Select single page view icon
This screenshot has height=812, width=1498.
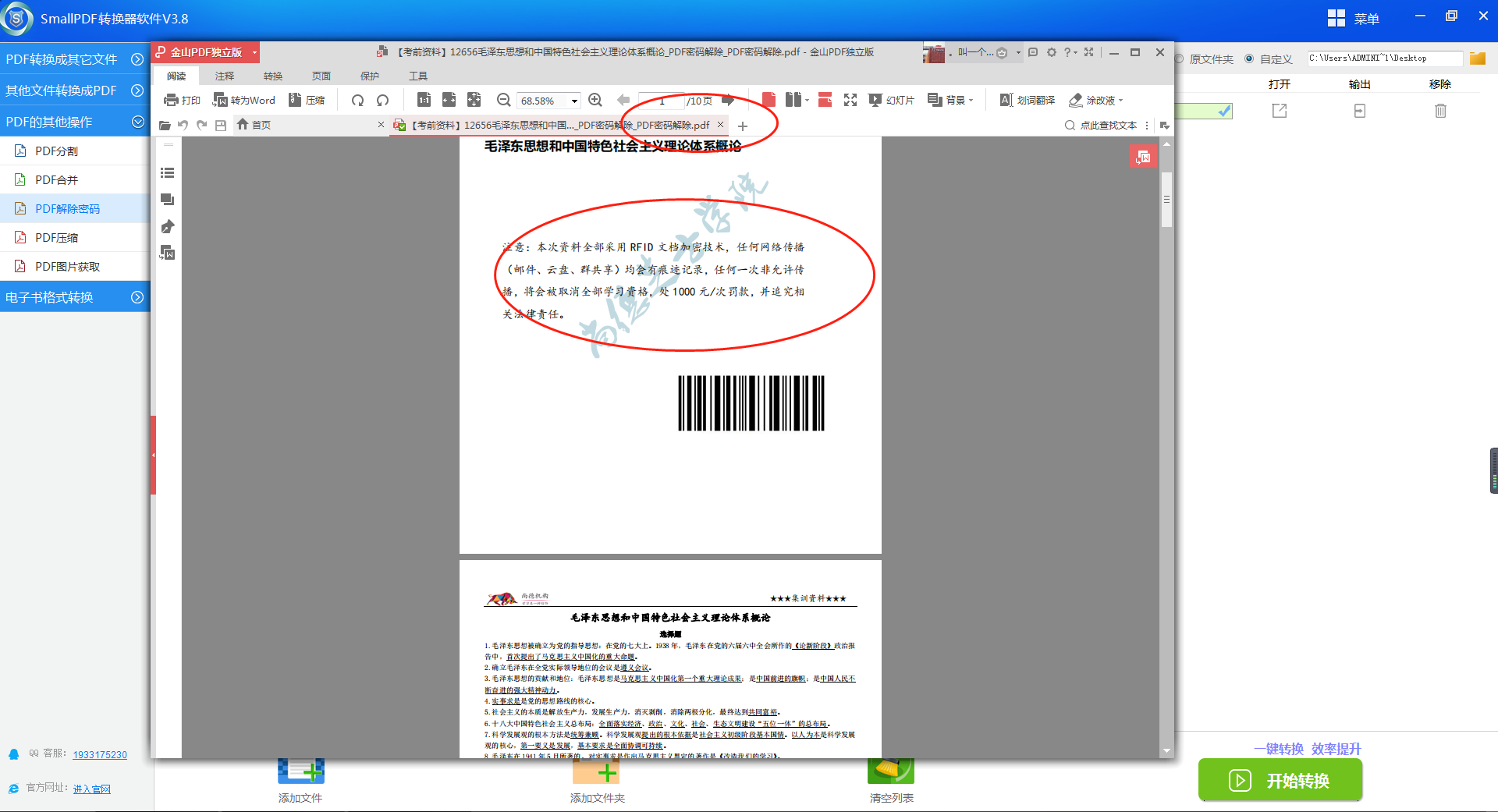tap(769, 100)
